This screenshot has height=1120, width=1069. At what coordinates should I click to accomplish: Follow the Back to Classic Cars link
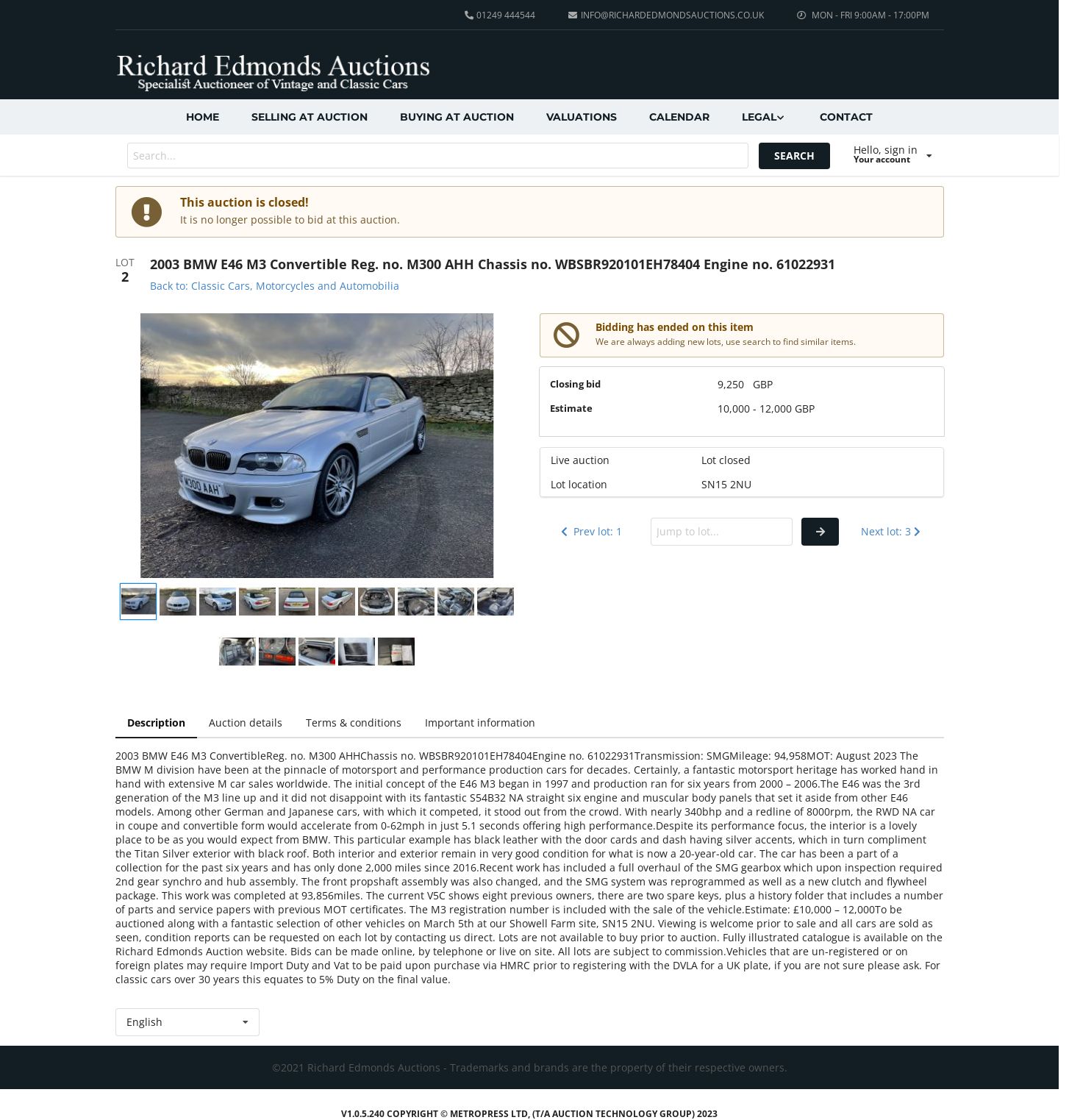click(x=274, y=286)
